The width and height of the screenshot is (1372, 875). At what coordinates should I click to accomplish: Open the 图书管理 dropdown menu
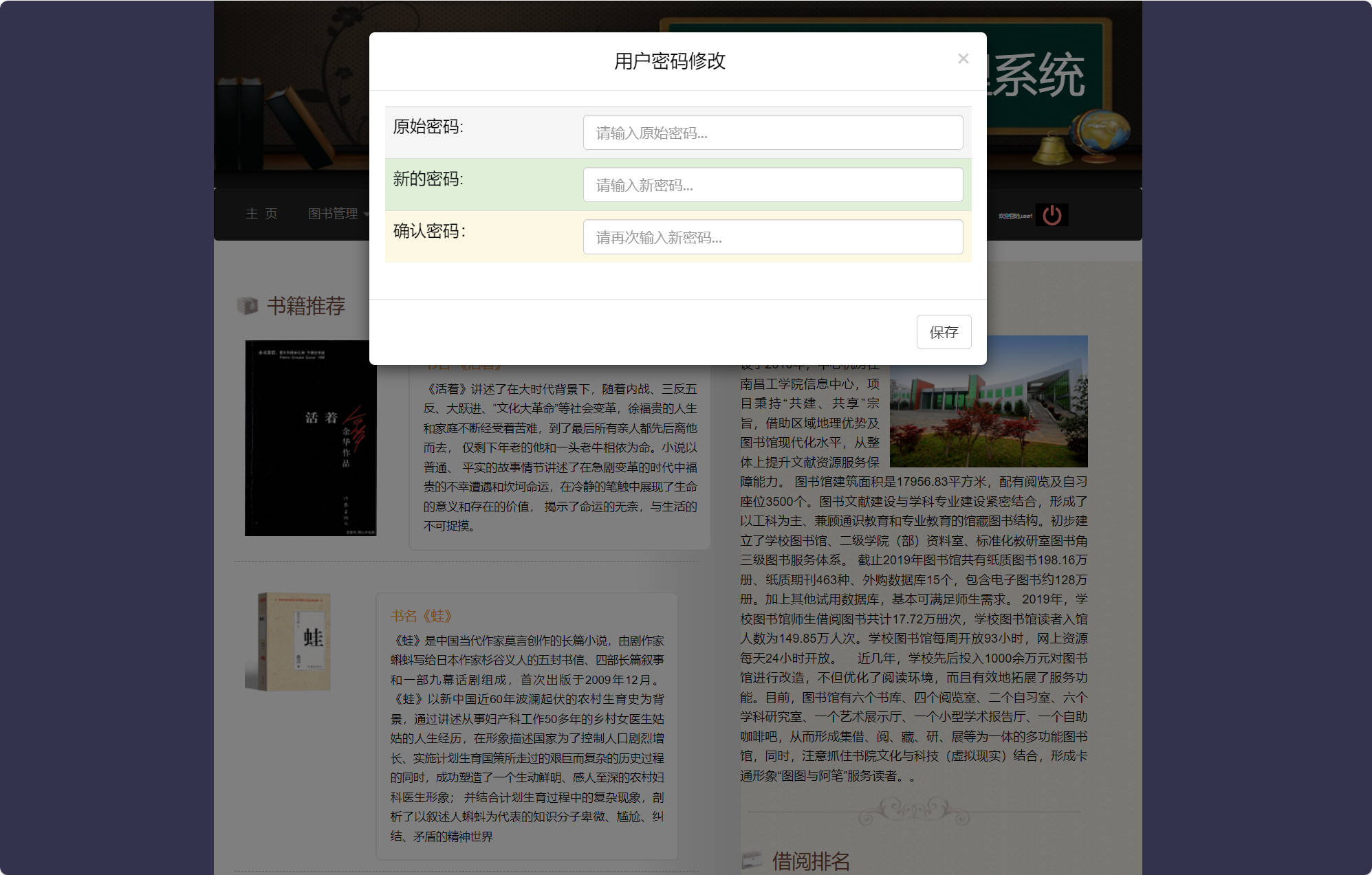pos(334,214)
